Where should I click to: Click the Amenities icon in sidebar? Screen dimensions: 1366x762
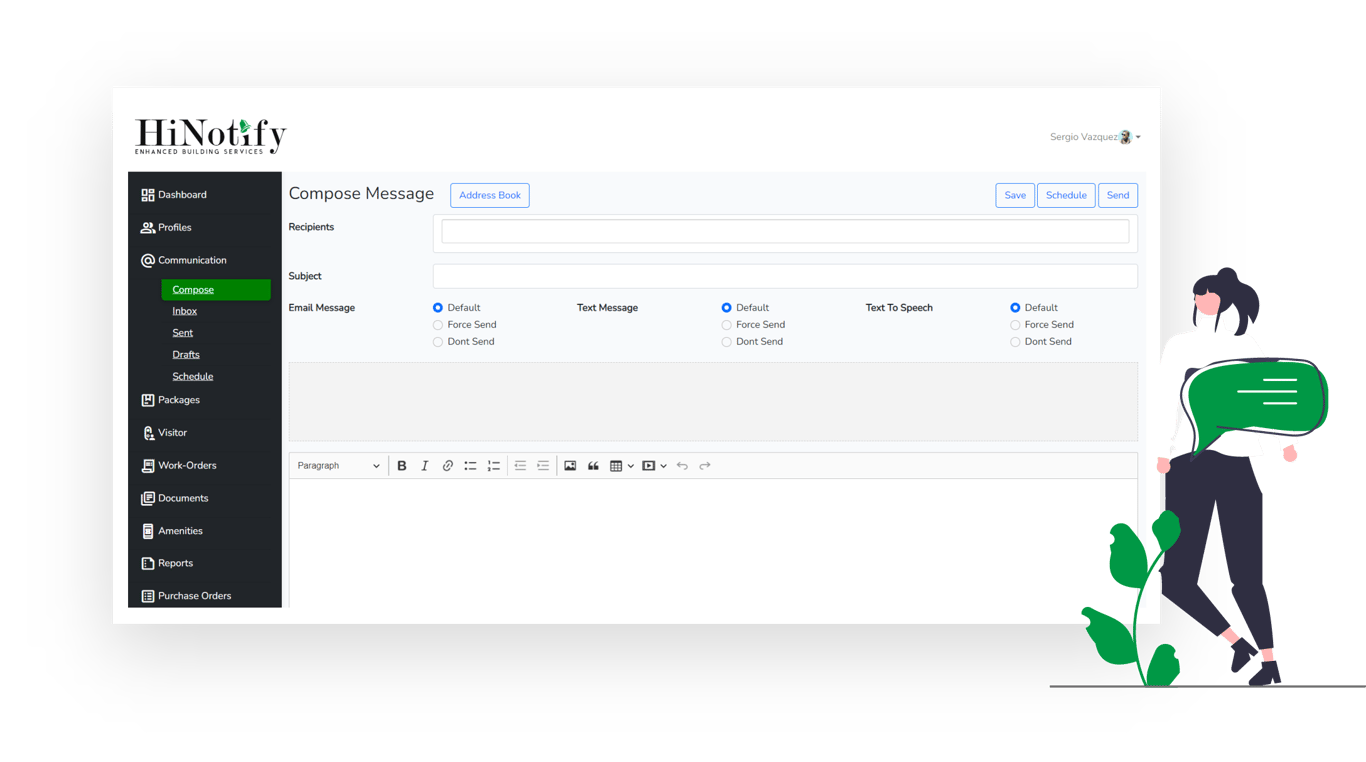[148, 531]
